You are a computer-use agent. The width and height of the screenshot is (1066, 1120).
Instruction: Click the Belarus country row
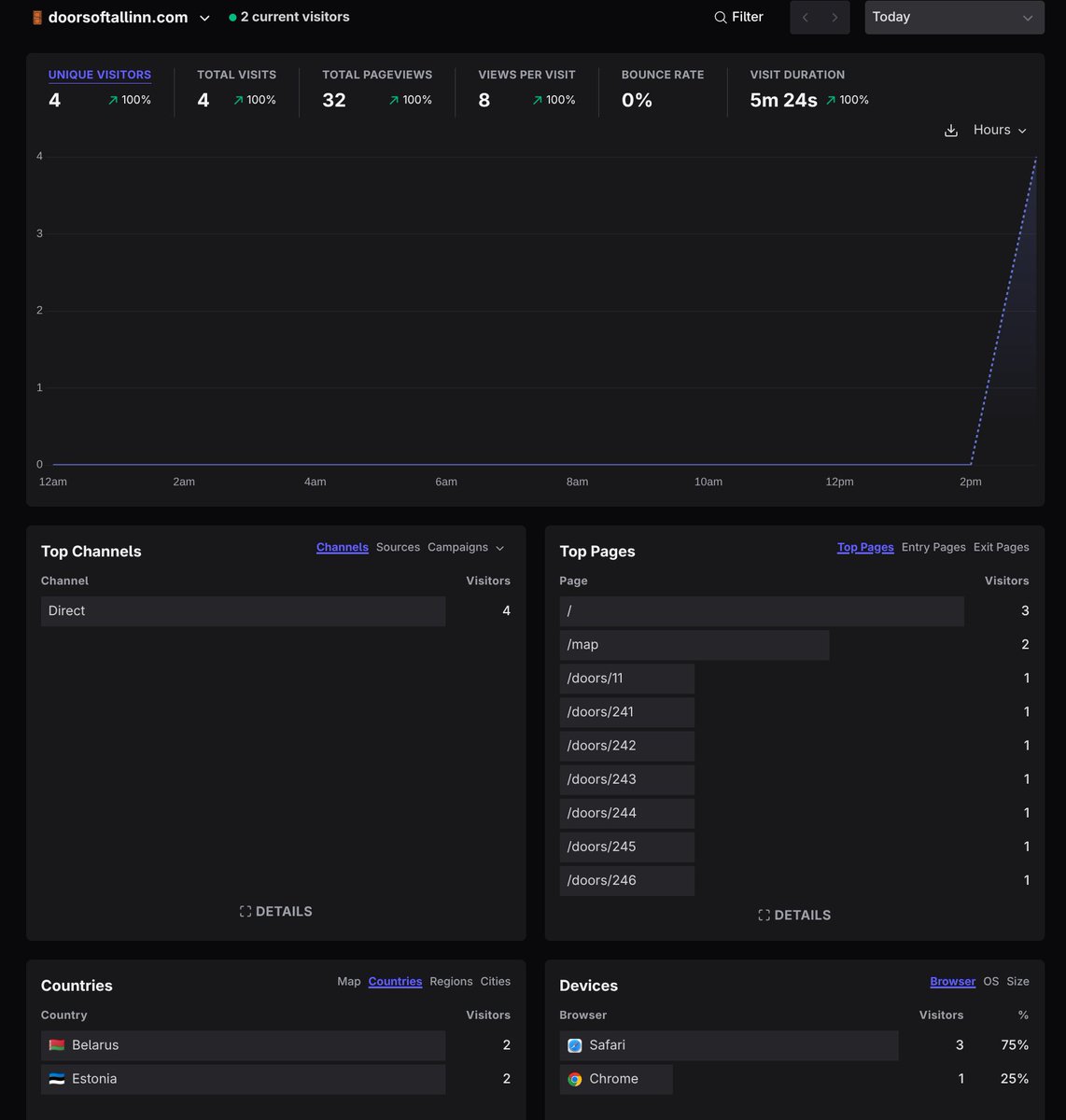pyautogui.click(x=275, y=1045)
